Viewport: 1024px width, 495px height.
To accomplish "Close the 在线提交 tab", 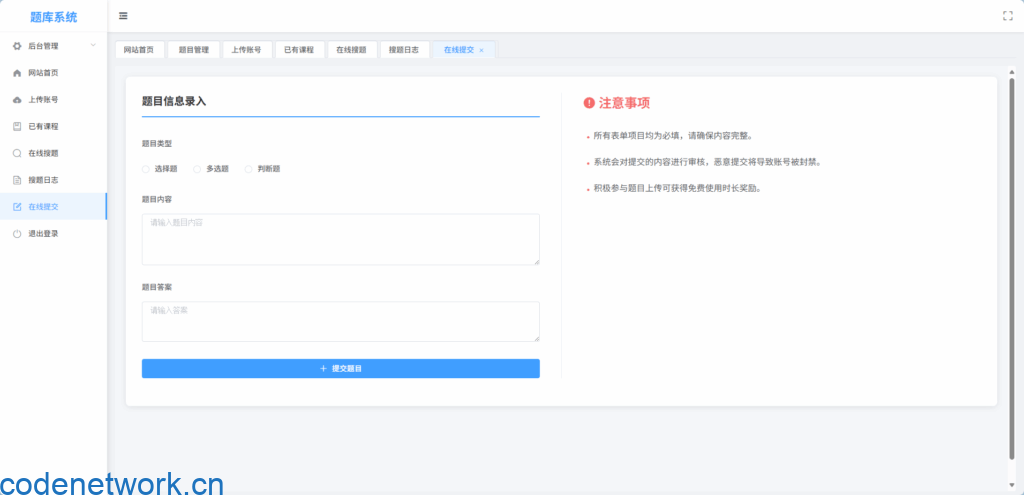I will [481, 50].
